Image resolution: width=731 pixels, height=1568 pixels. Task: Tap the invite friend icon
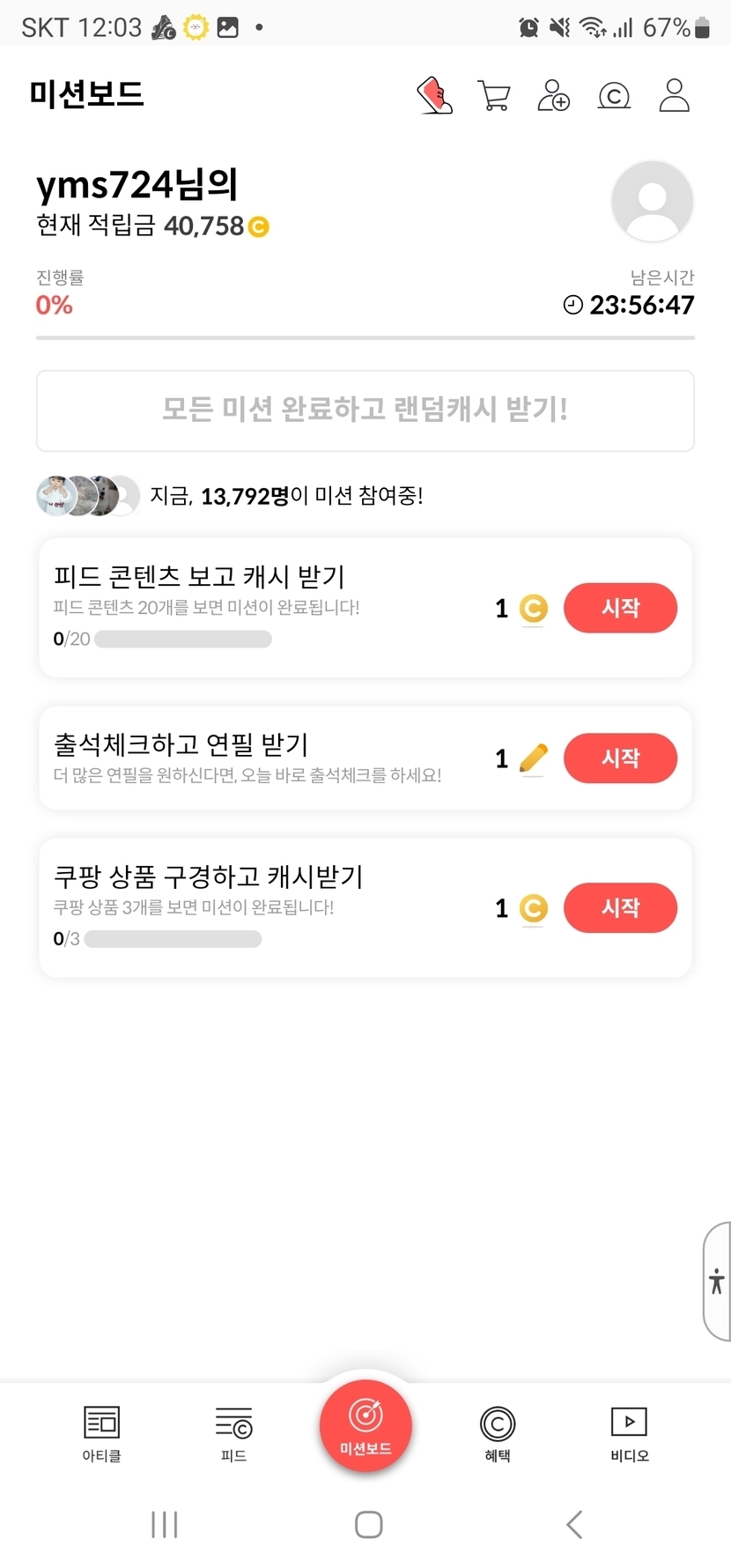coord(553,95)
